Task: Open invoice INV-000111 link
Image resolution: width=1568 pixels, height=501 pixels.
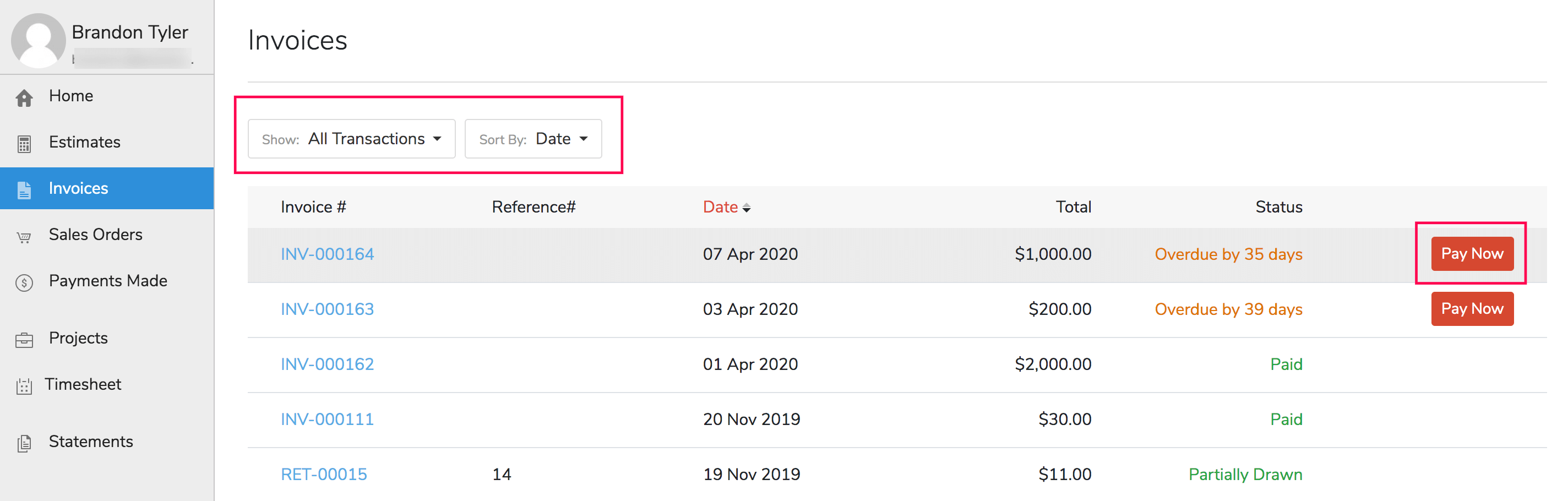Action: (x=327, y=419)
